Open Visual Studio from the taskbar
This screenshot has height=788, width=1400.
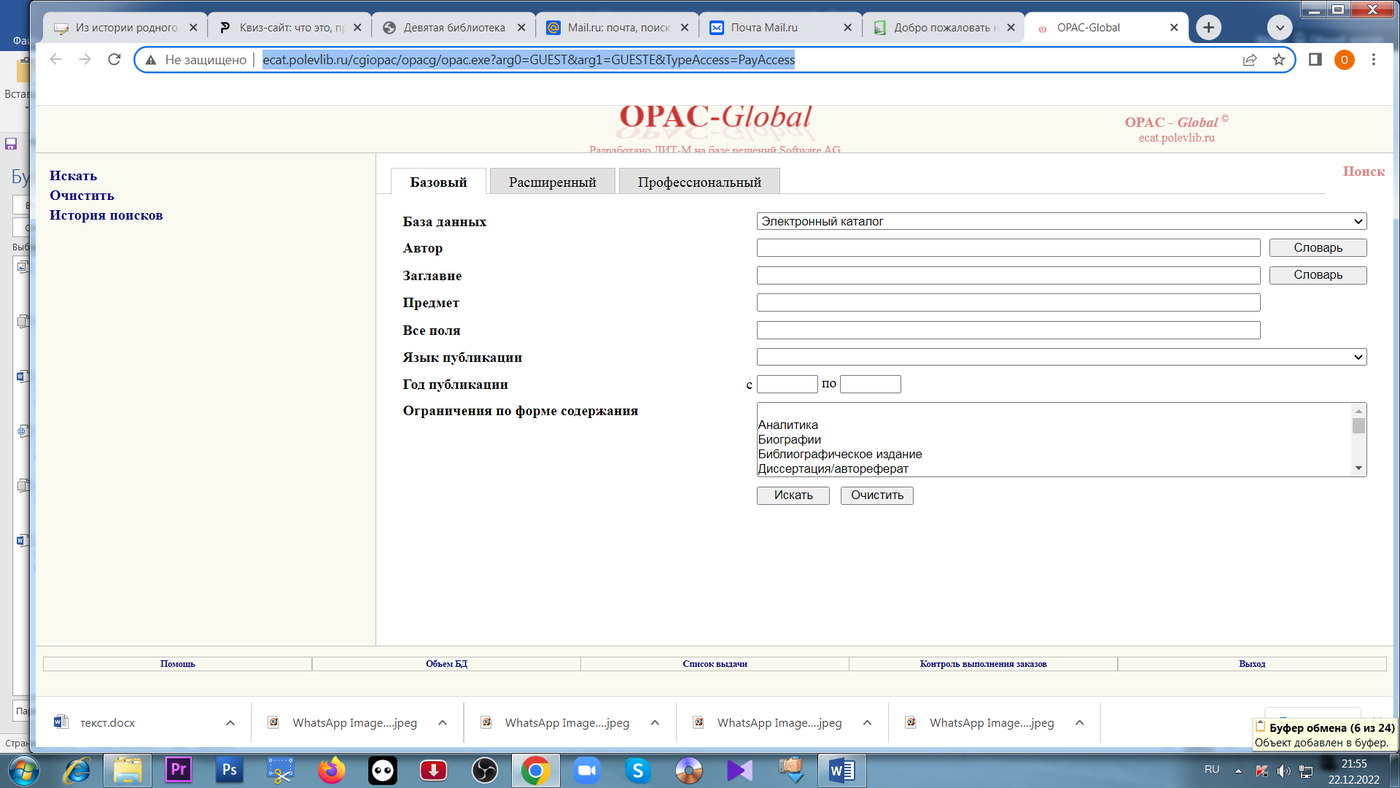pos(739,770)
